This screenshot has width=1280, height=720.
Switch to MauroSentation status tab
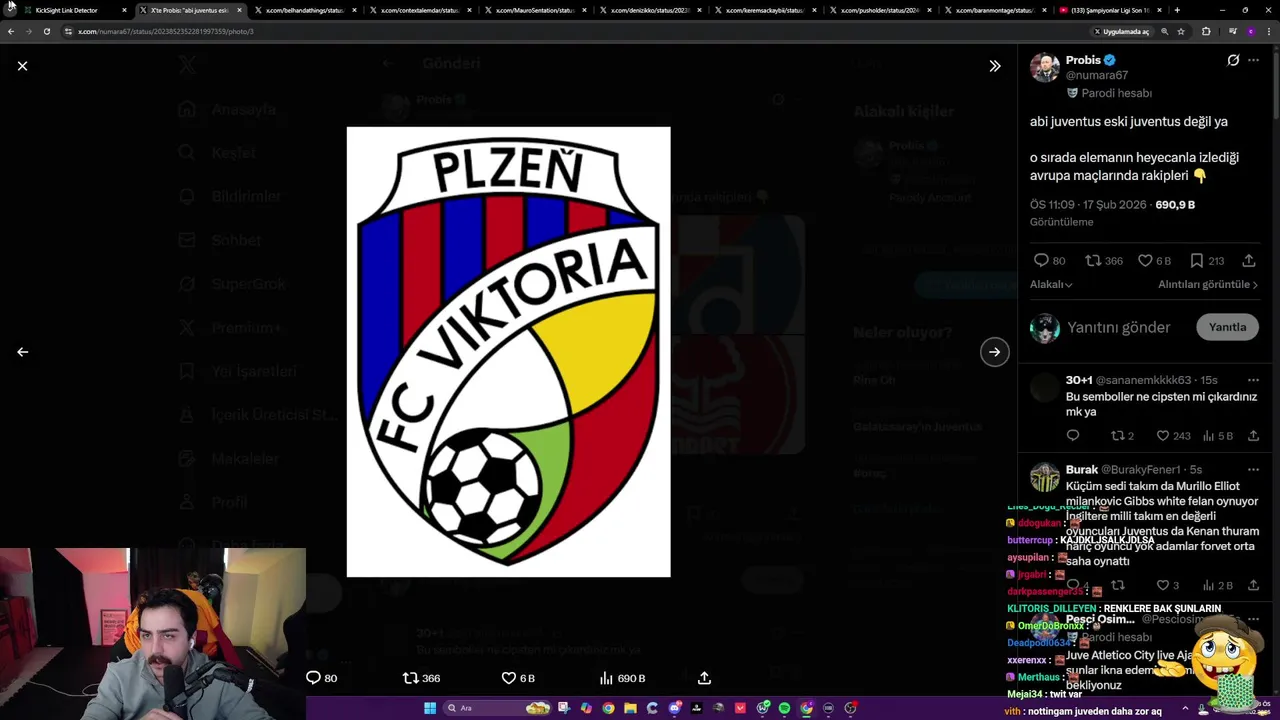point(534,10)
